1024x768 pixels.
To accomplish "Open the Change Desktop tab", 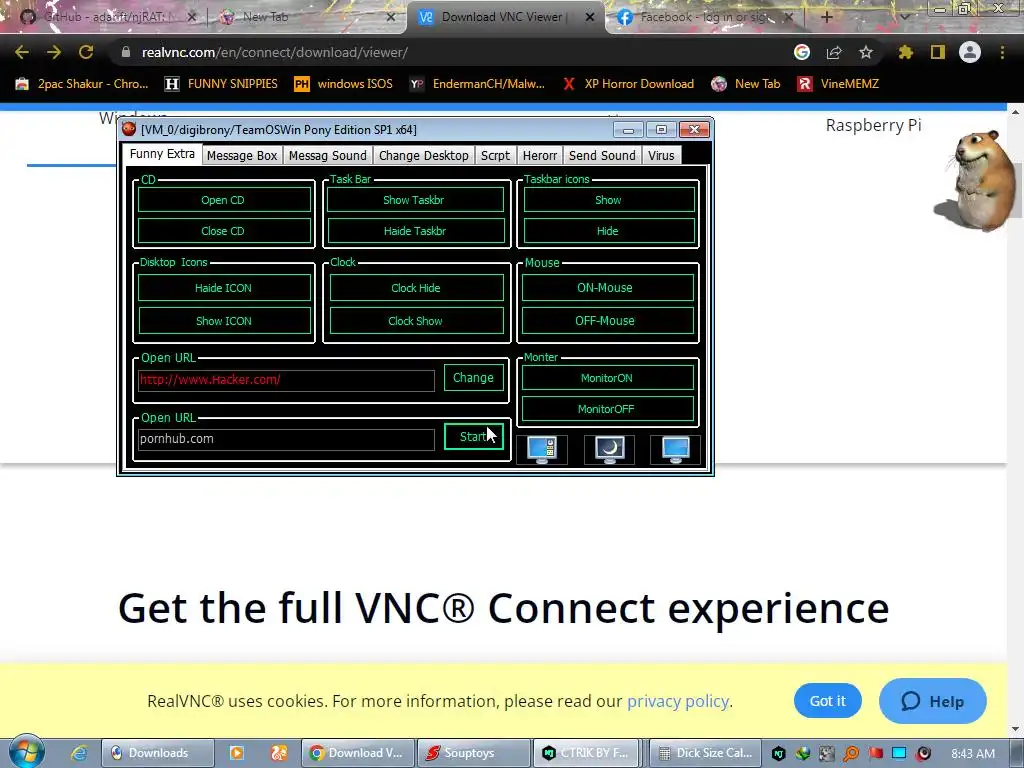I will (423, 155).
